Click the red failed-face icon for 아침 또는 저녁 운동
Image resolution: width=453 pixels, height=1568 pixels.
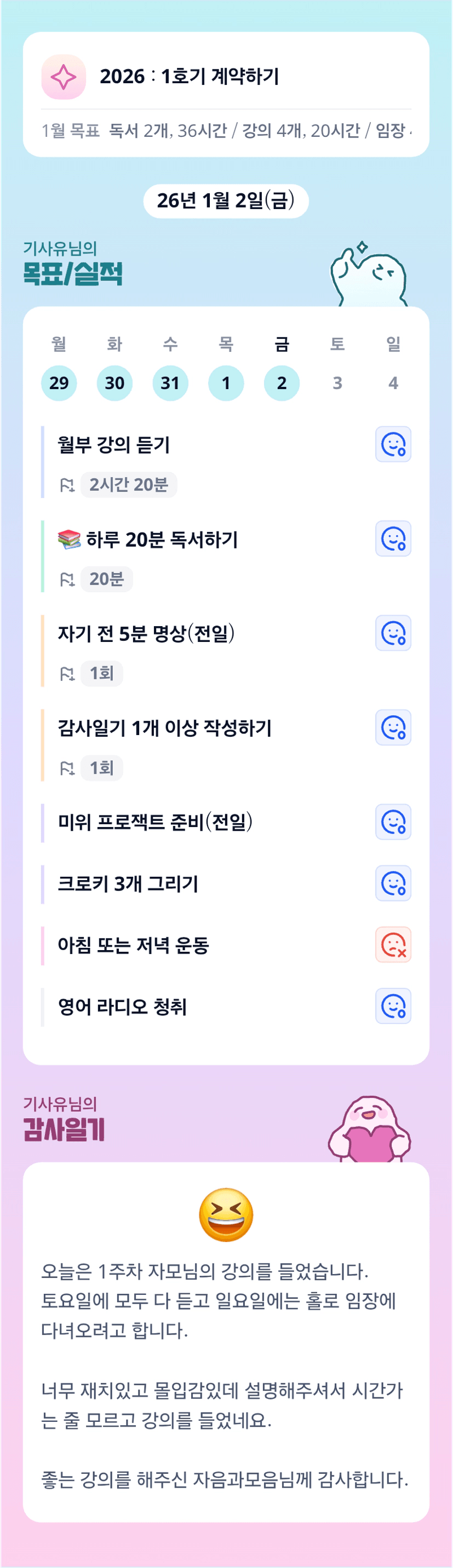(393, 945)
